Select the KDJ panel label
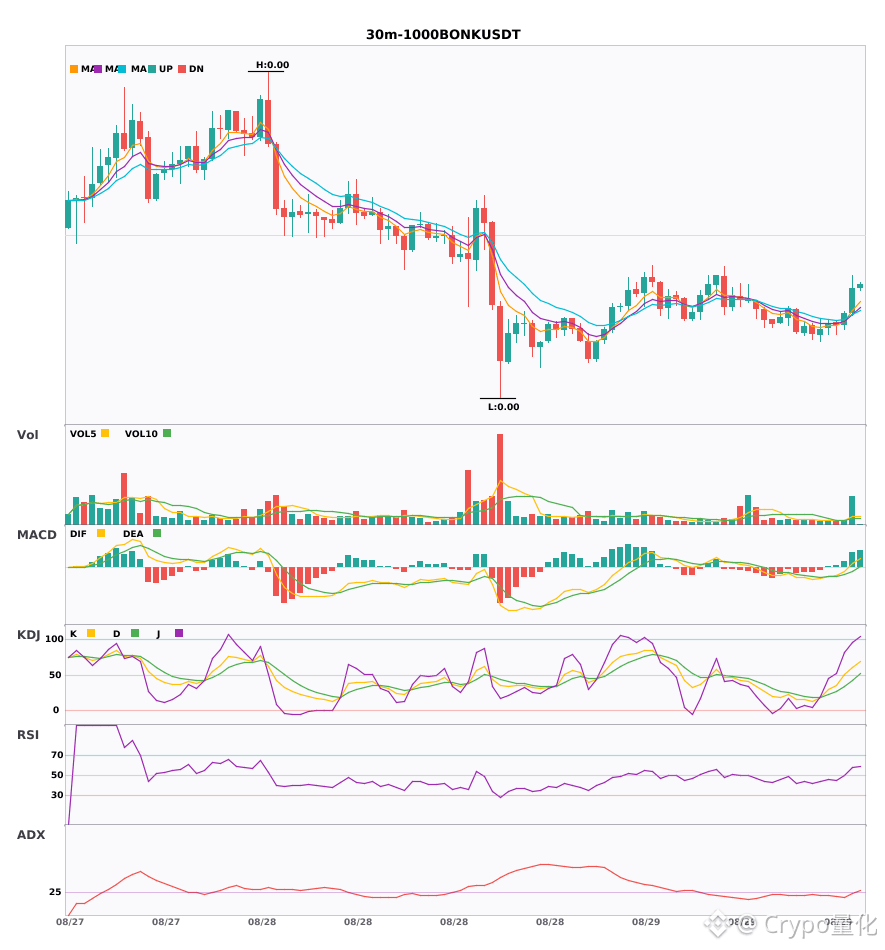Viewport: 885px width, 950px height. click(28, 634)
